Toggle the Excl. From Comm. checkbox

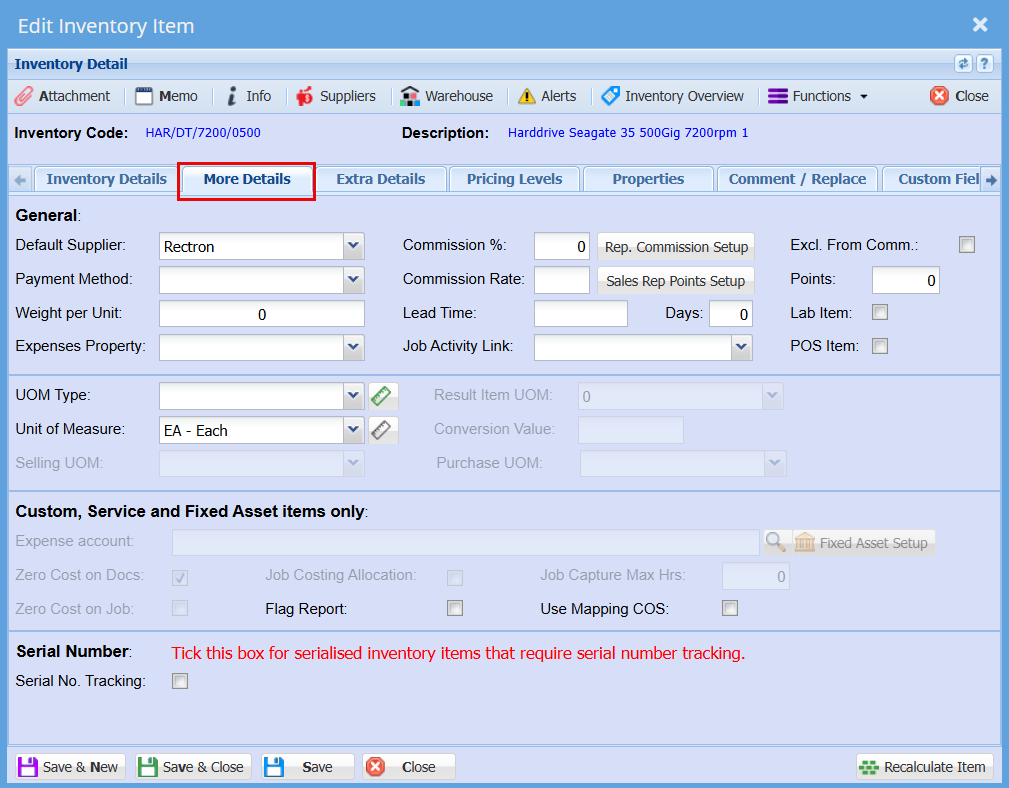(967, 245)
